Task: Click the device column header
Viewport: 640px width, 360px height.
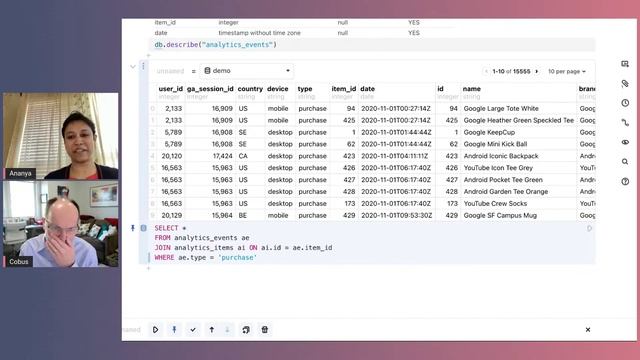Action: [278, 89]
